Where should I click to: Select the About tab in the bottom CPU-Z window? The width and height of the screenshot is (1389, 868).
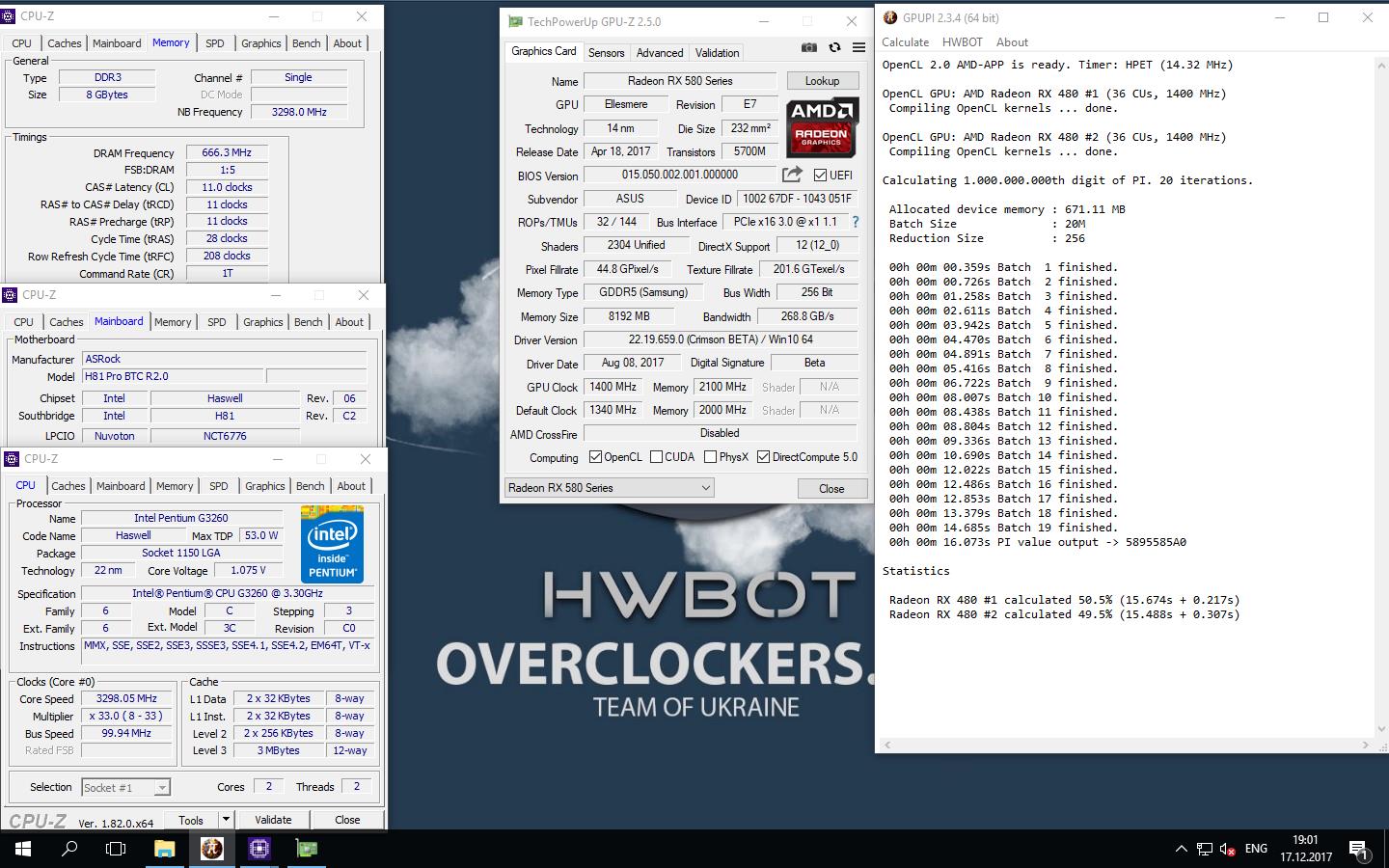coord(351,486)
